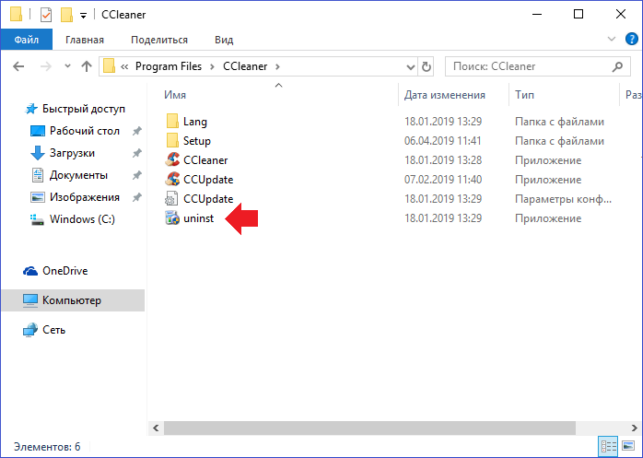Click the Элементов: 6 status bar text
The width and height of the screenshot is (643, 458).
pos(47,447)
